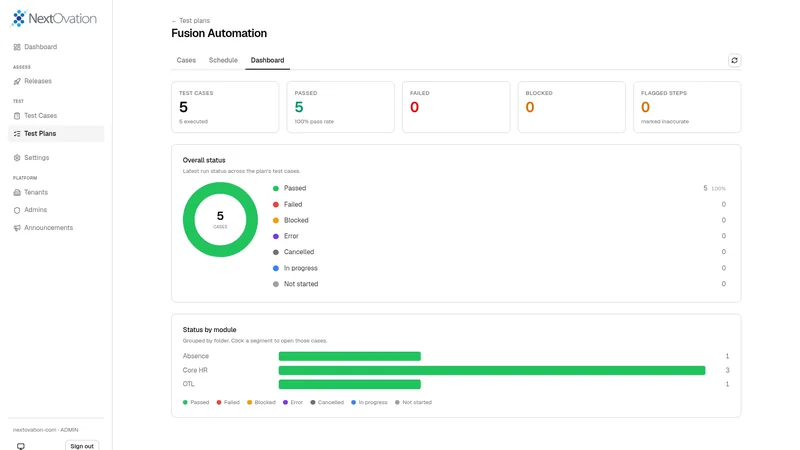Click the Test Cases clipboard icon
Image resolution: width=800 pixels, height=450 pixels.
[x=17, y=116]
